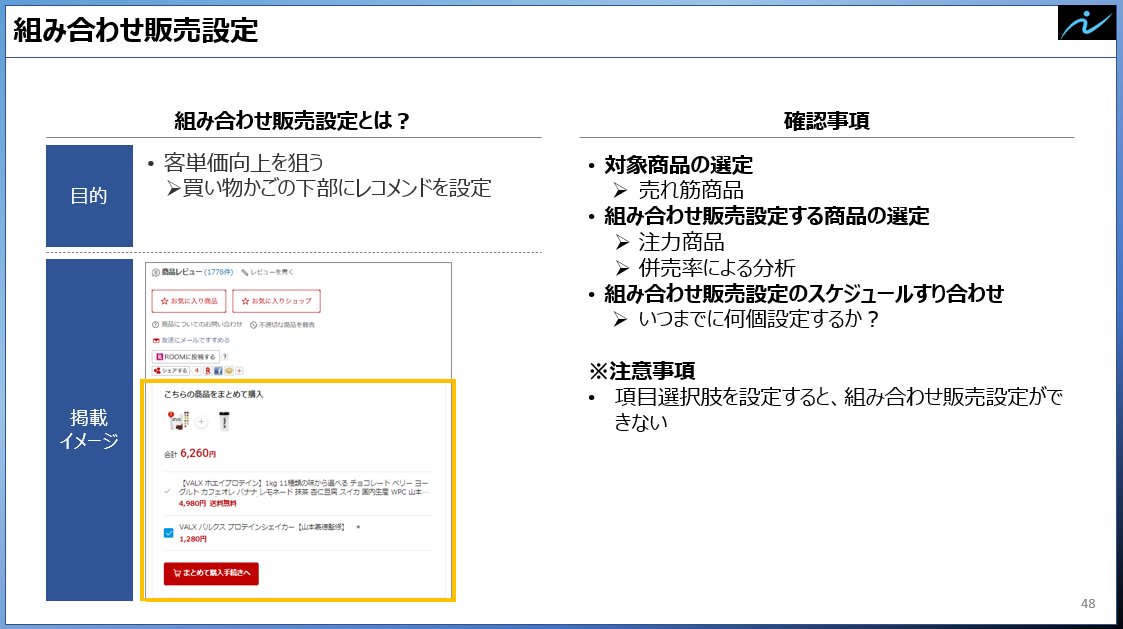Click the text 併売率による分析
This screenshot has height=629, width=1123.
(x=717, y=268)
